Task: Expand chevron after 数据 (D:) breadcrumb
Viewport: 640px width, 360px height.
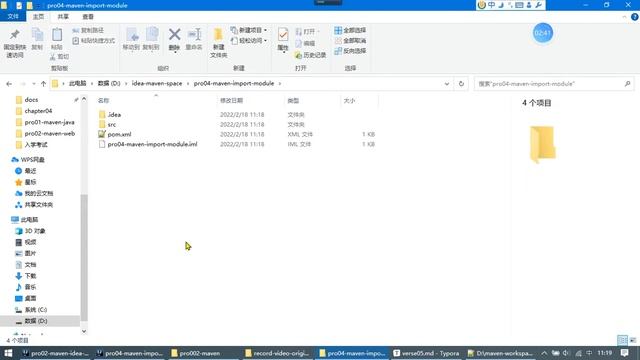Action: [x=126, y=84]
